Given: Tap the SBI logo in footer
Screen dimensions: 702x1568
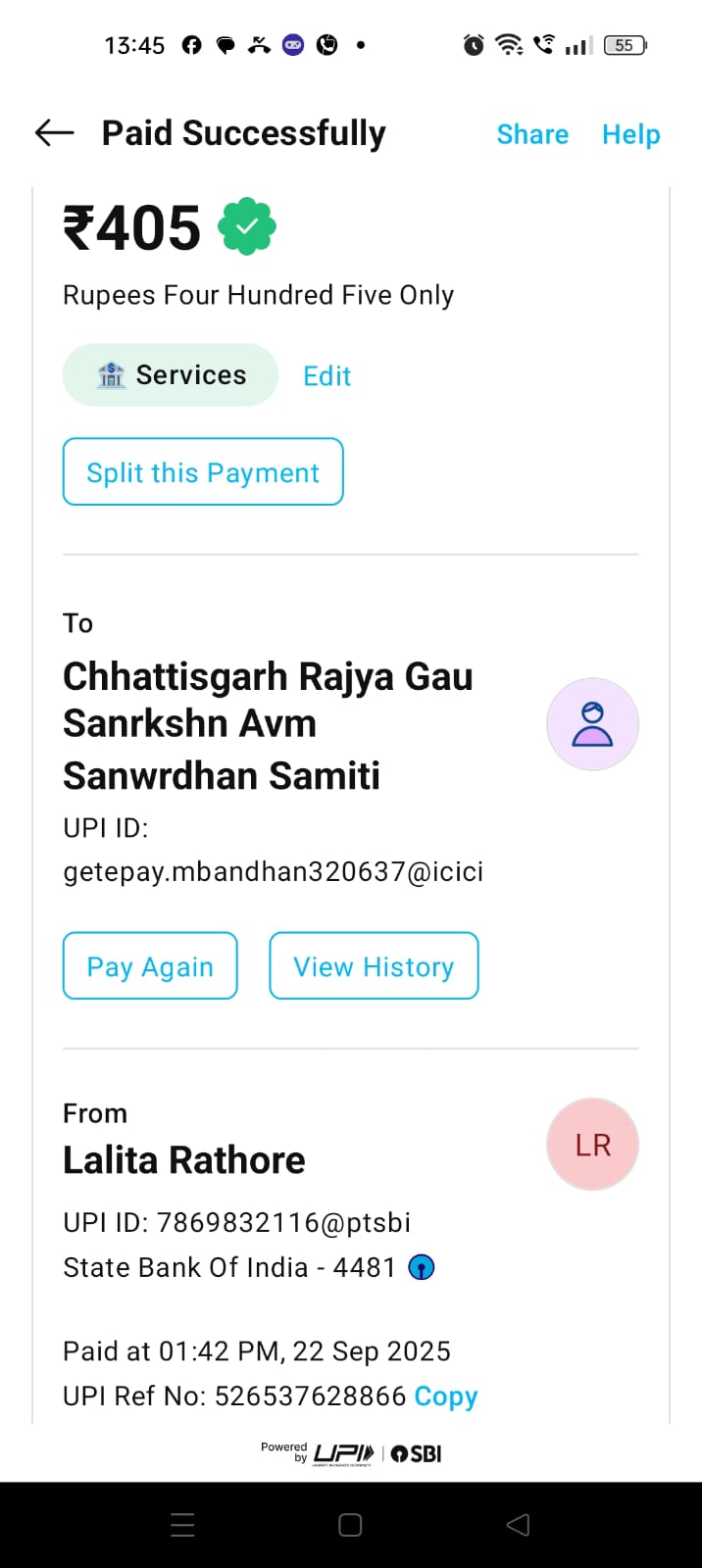Looking at the screenshot, I should (x=417, y=1454).
